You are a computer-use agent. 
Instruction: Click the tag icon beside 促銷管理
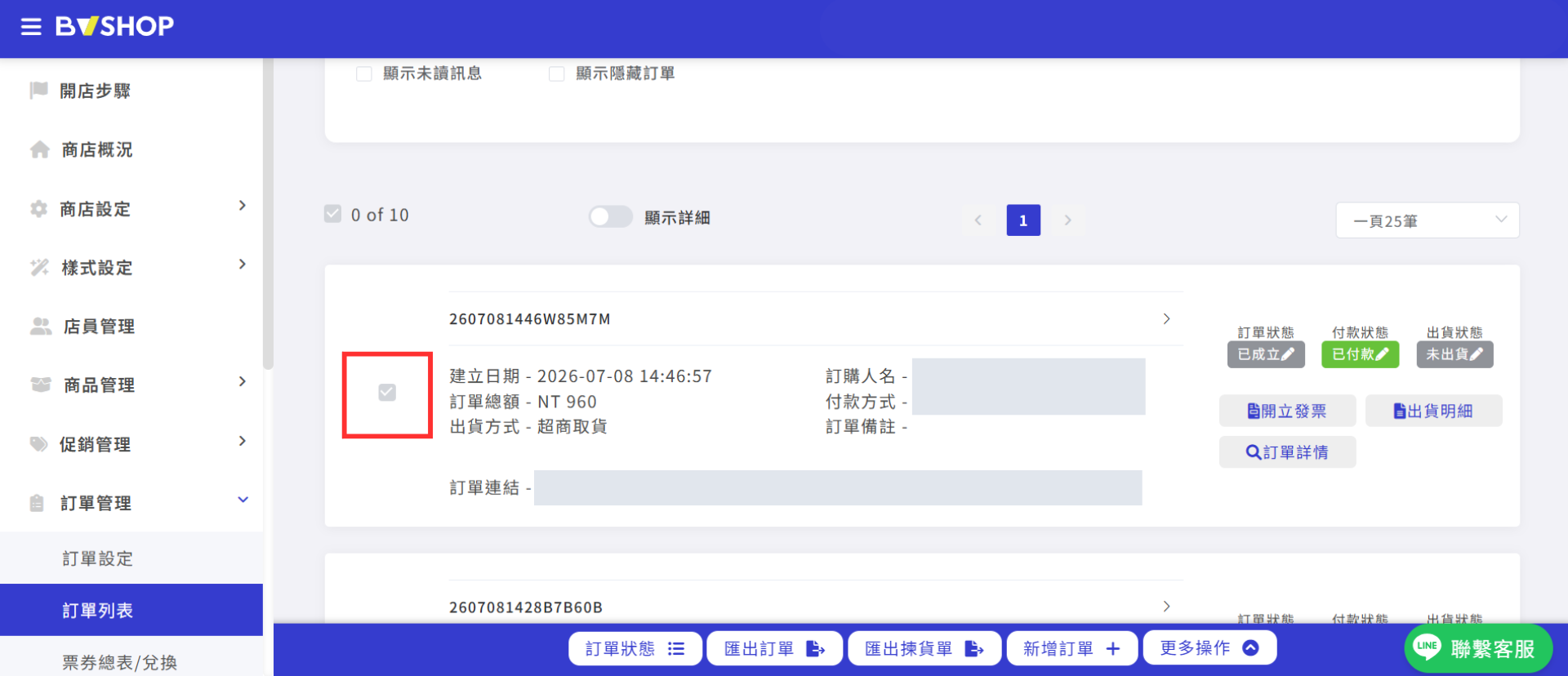pyautogui.click(x=38, y=444)
